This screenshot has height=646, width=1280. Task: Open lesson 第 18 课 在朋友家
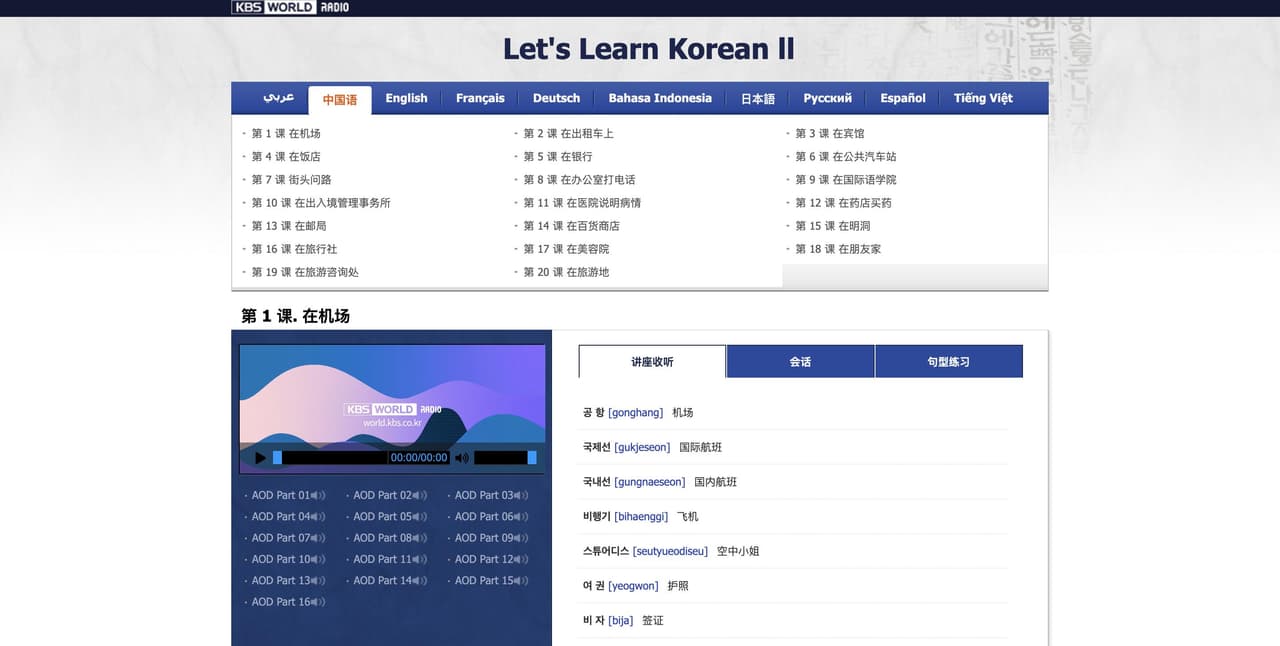coord(838,248)
